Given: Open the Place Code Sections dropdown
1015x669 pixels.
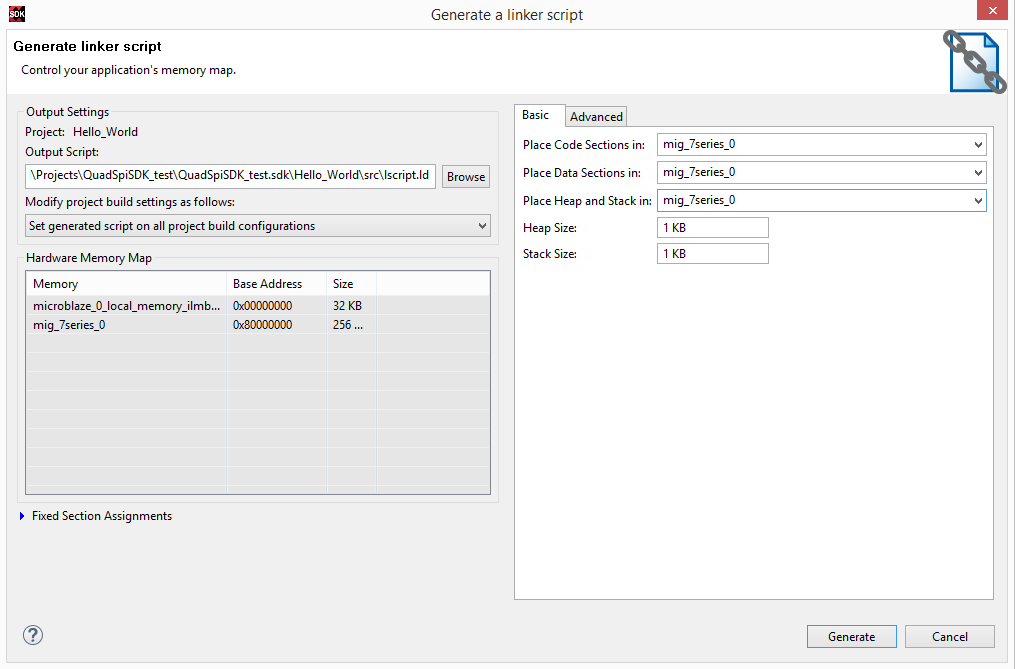Looking at the screenshot, I should point(821,144).
